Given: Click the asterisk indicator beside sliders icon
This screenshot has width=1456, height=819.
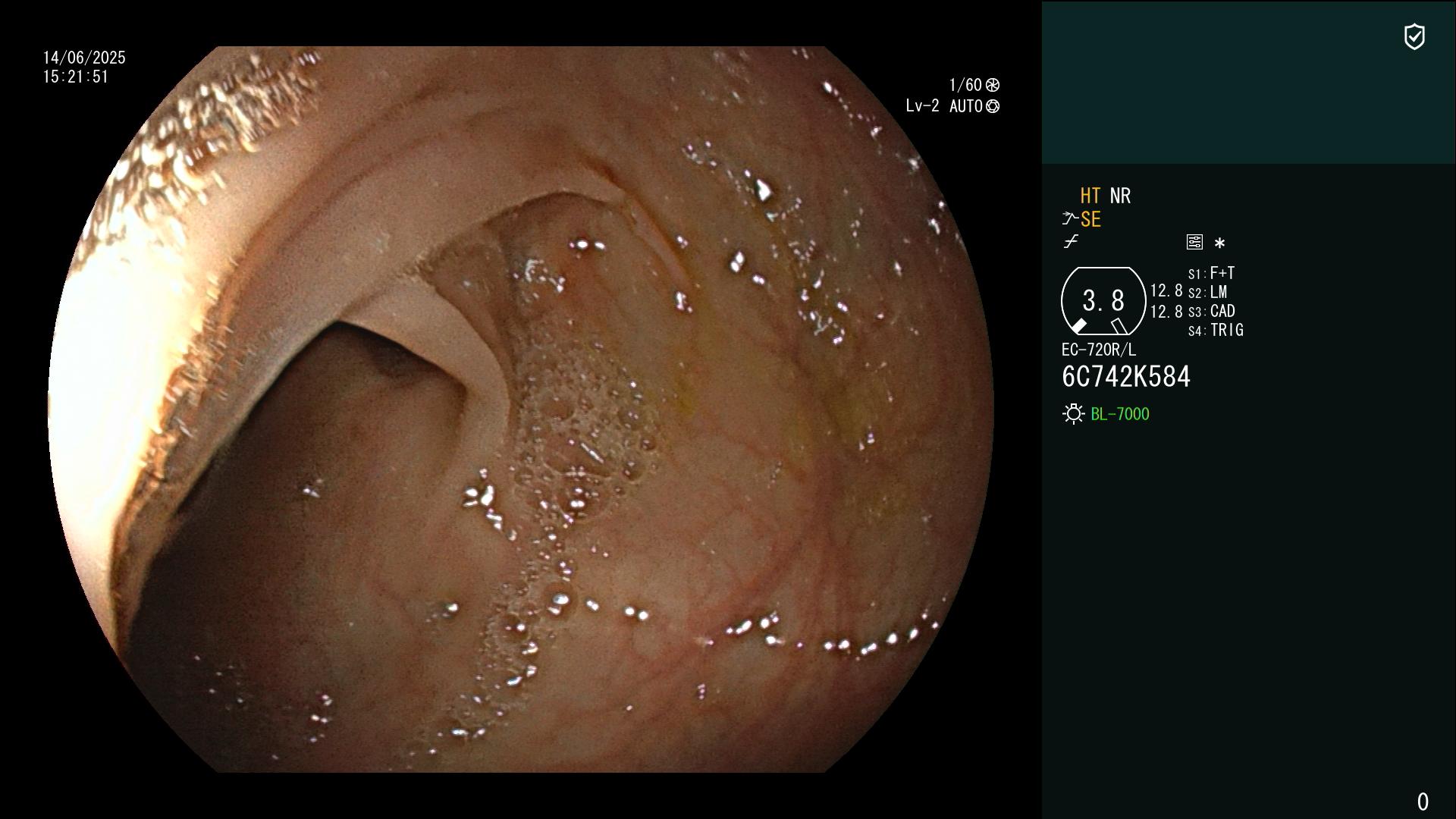Looking at the screenshot, I should click(1219, 243).
